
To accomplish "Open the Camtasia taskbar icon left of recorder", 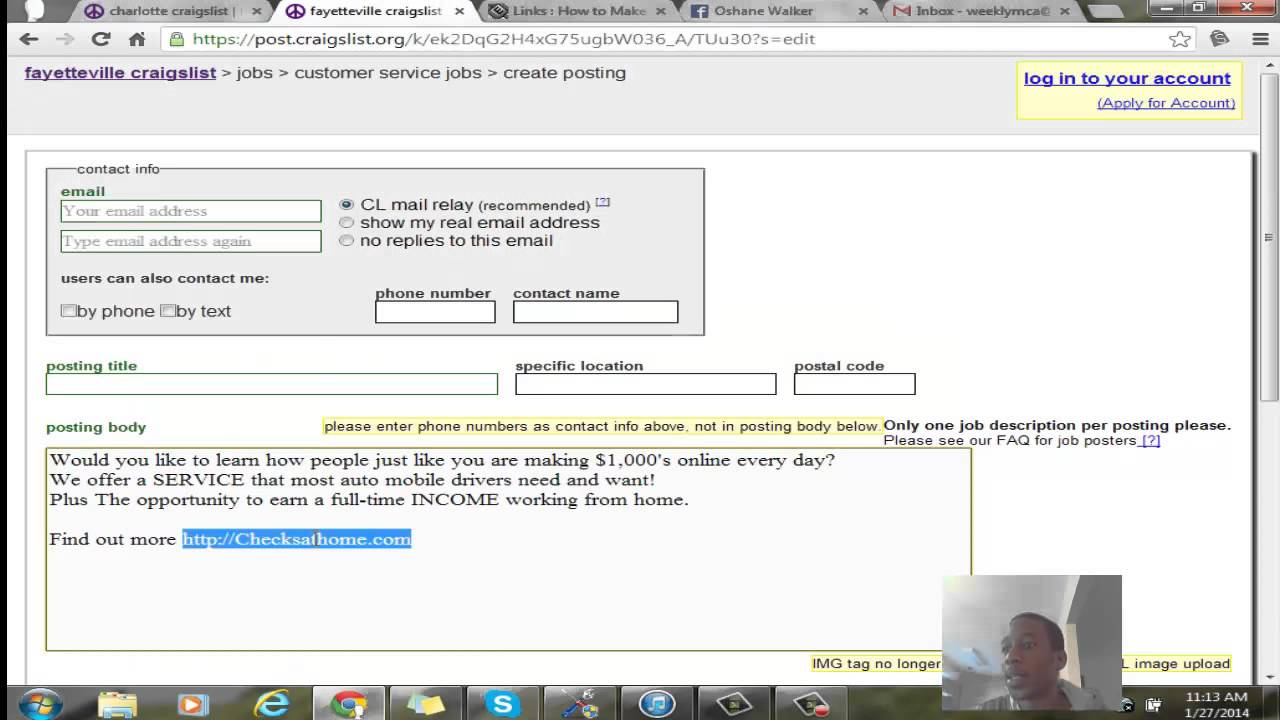I will tap(734, 704).
